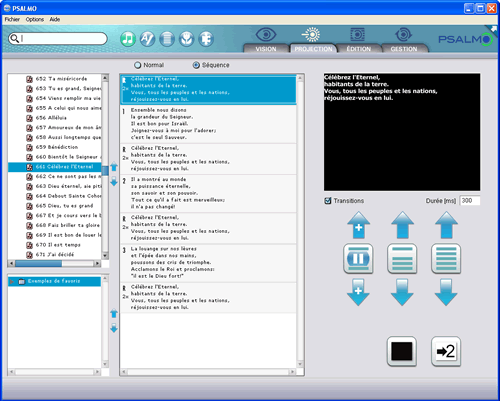
Task: Click the pause projection button
Action: click(358, 259)
